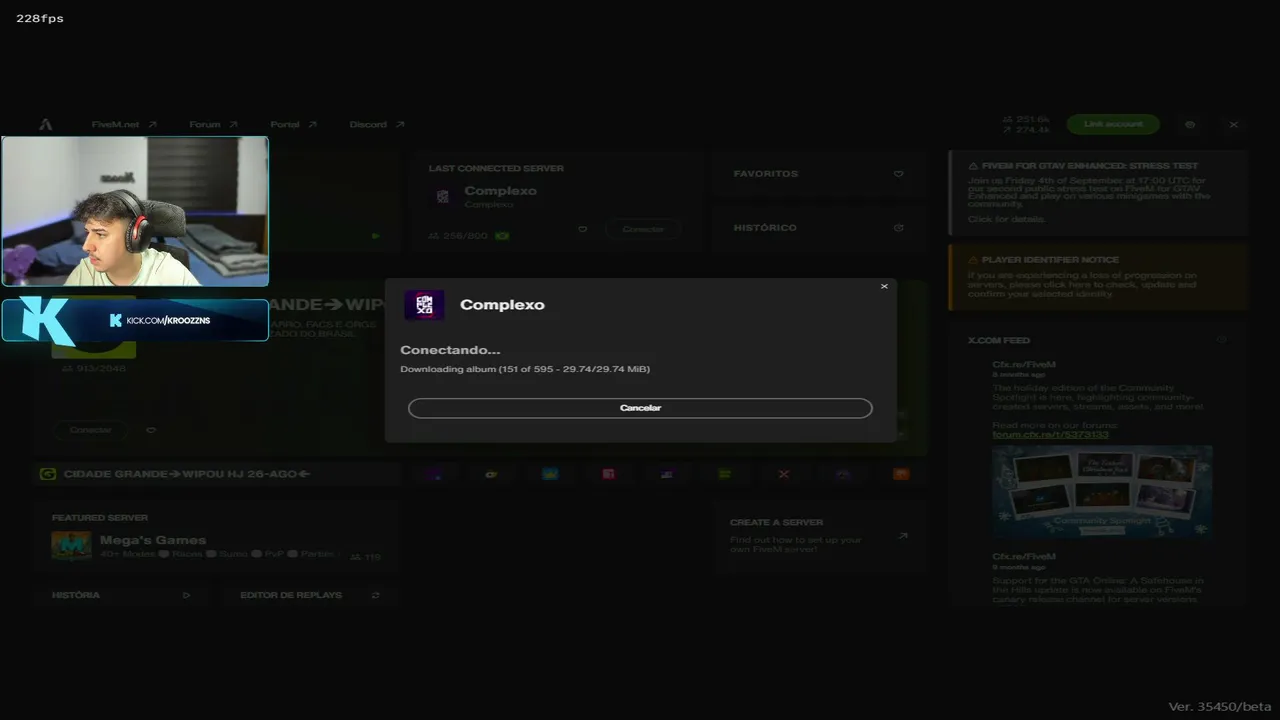Click the heart icon beside Favoritos
The height and width of the screenshot is (720, 1280).
click(898, 174)
